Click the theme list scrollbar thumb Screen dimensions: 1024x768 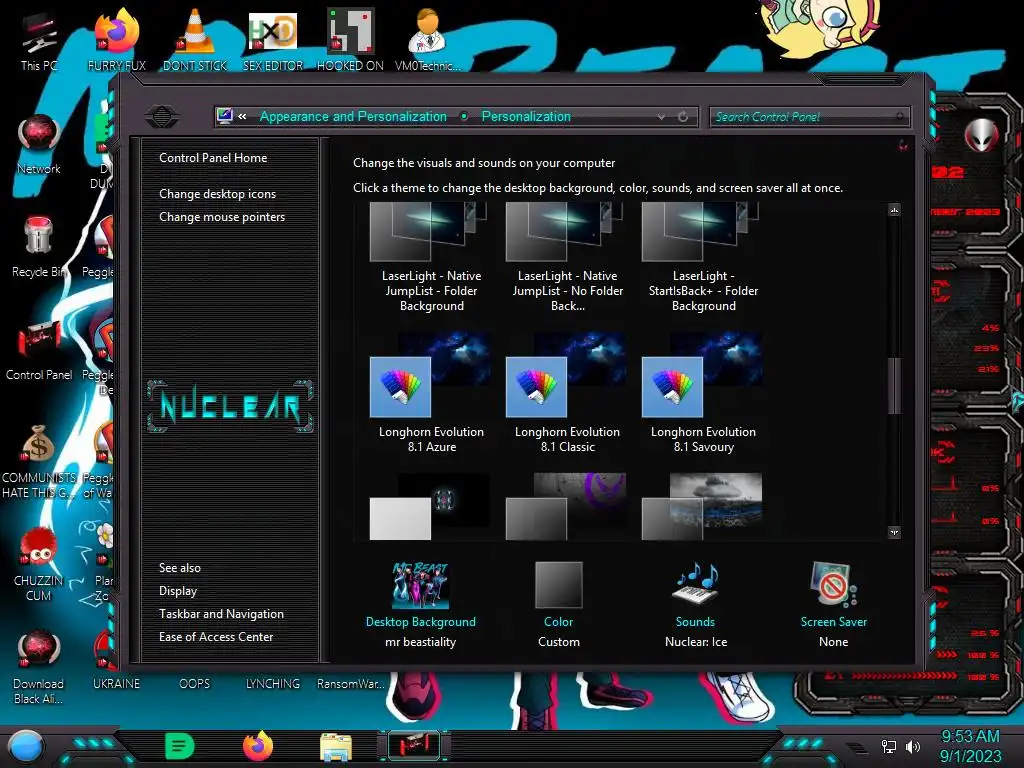click(x=894, y=385)
